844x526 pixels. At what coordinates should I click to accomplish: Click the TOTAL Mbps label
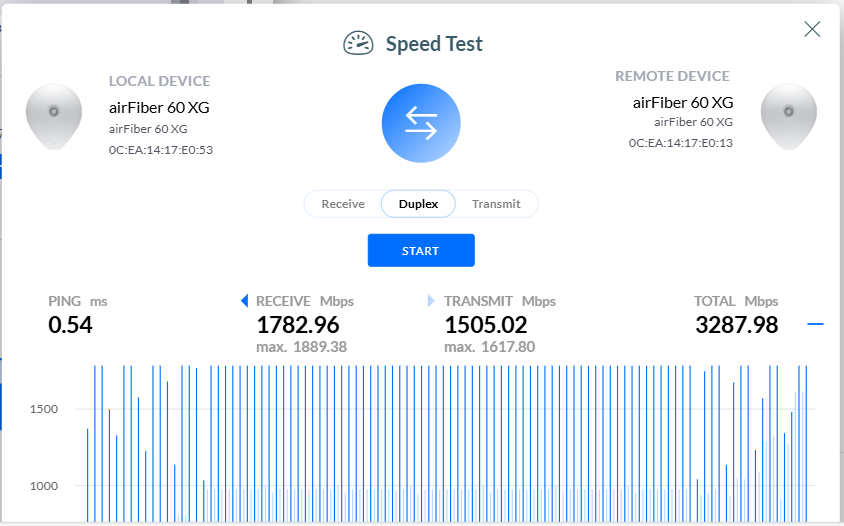tap(736, 301)
